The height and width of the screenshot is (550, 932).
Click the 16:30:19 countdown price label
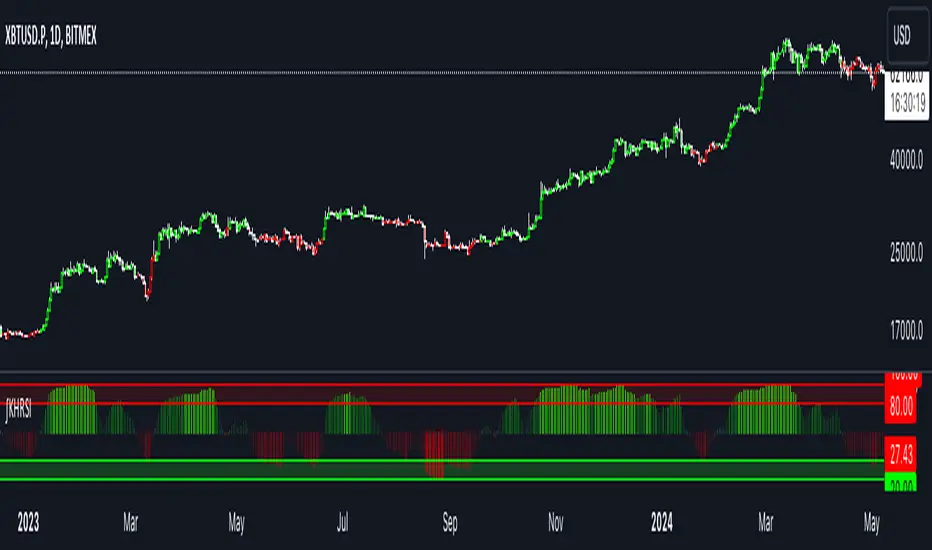coord(907,103)
